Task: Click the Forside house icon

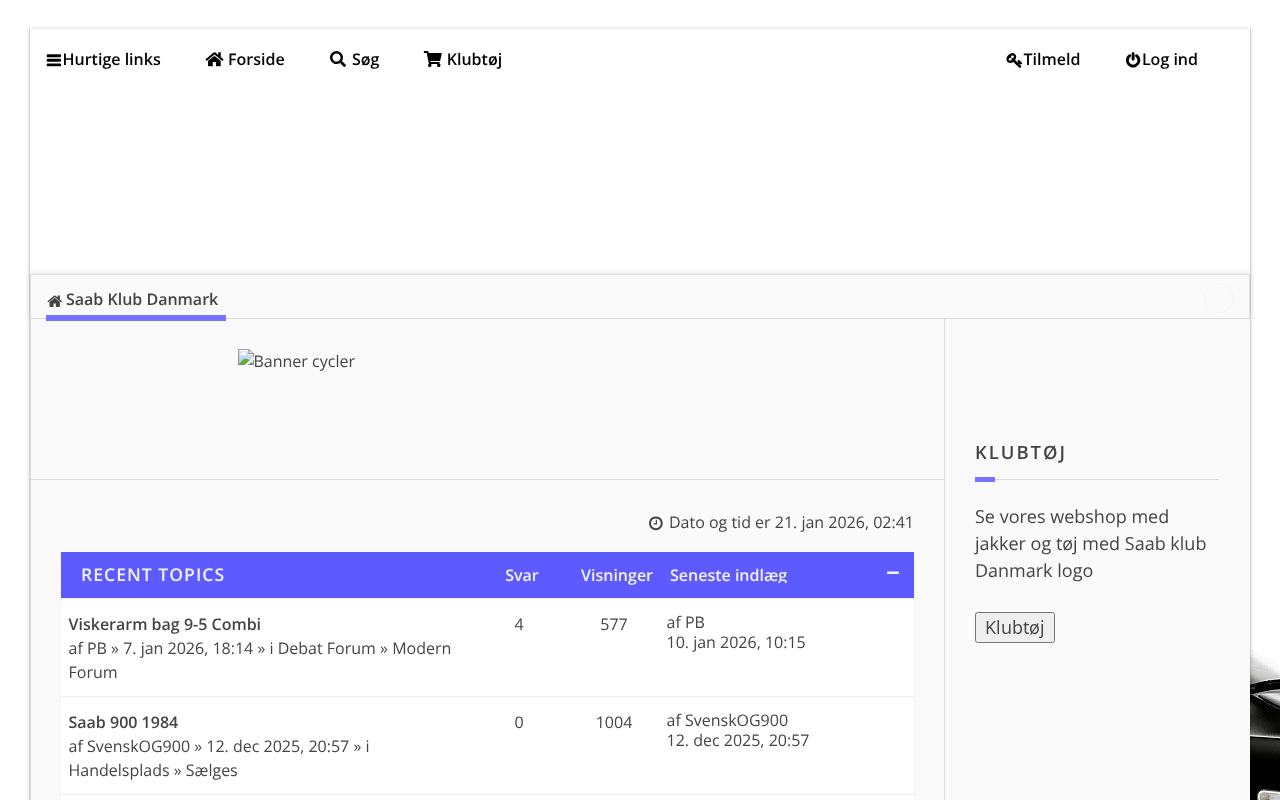Action: pos(214,60)
